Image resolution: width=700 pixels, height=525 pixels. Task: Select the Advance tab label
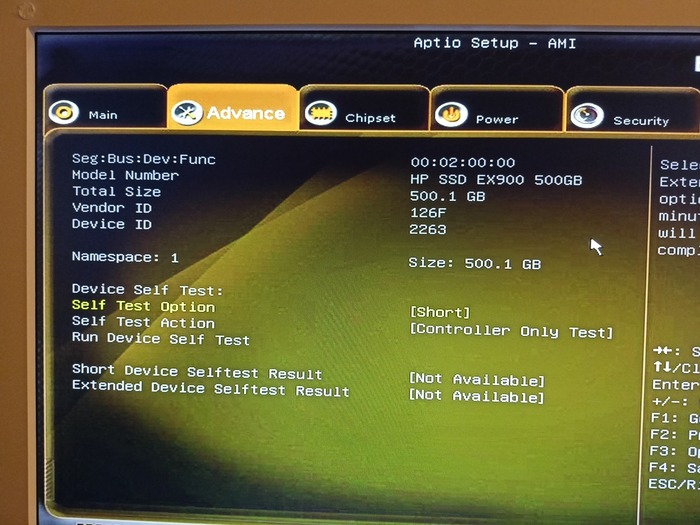pos(246,113)
